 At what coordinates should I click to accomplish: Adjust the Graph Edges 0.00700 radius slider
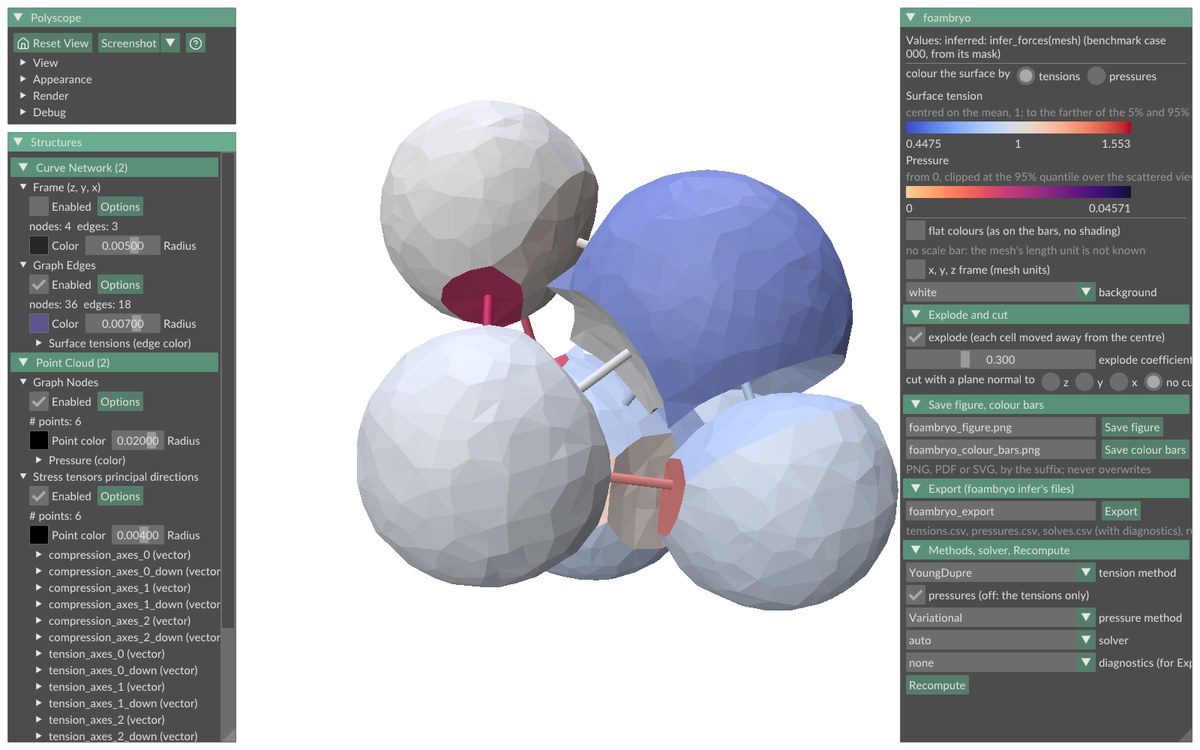coord(122,323)
